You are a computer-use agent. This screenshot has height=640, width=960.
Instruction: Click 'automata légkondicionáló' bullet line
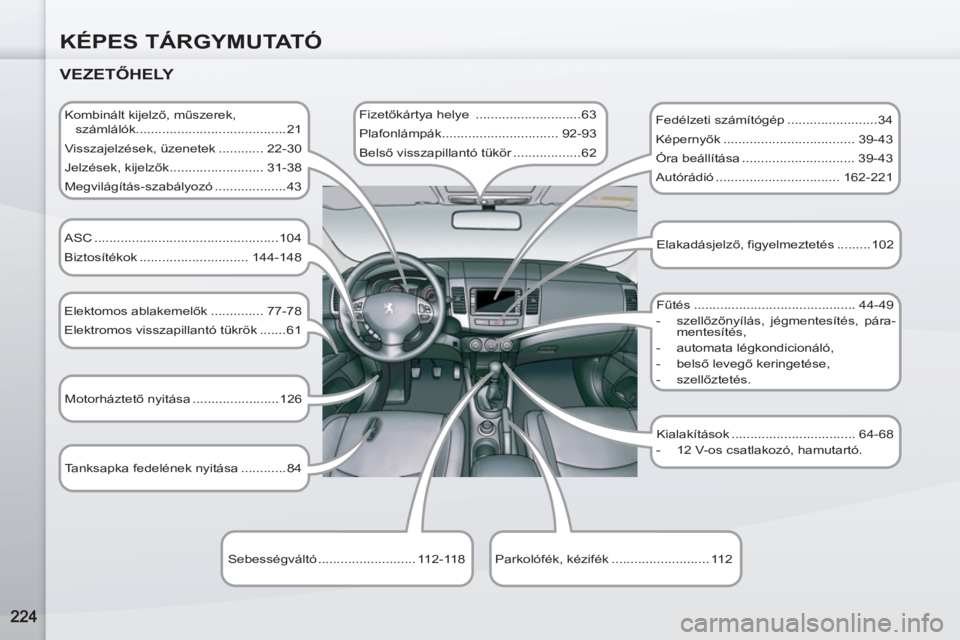[x=745, y=348]
